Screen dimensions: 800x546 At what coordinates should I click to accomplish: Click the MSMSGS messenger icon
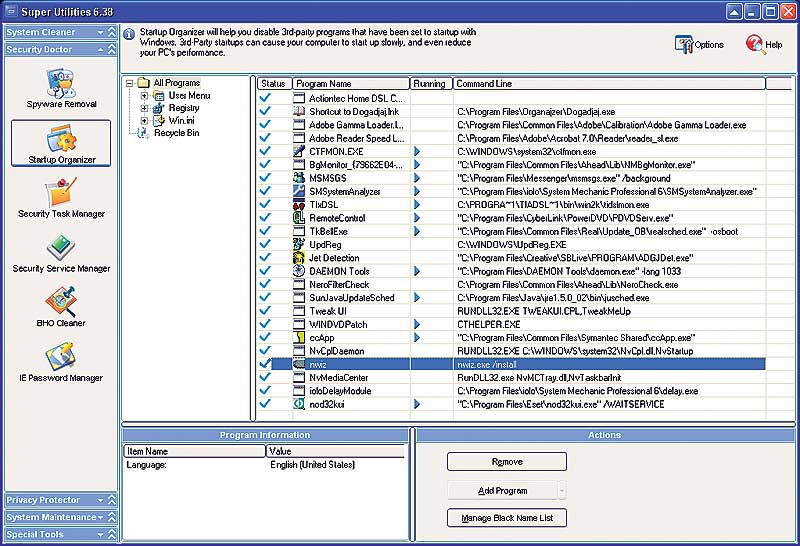[x=299, y=178]
